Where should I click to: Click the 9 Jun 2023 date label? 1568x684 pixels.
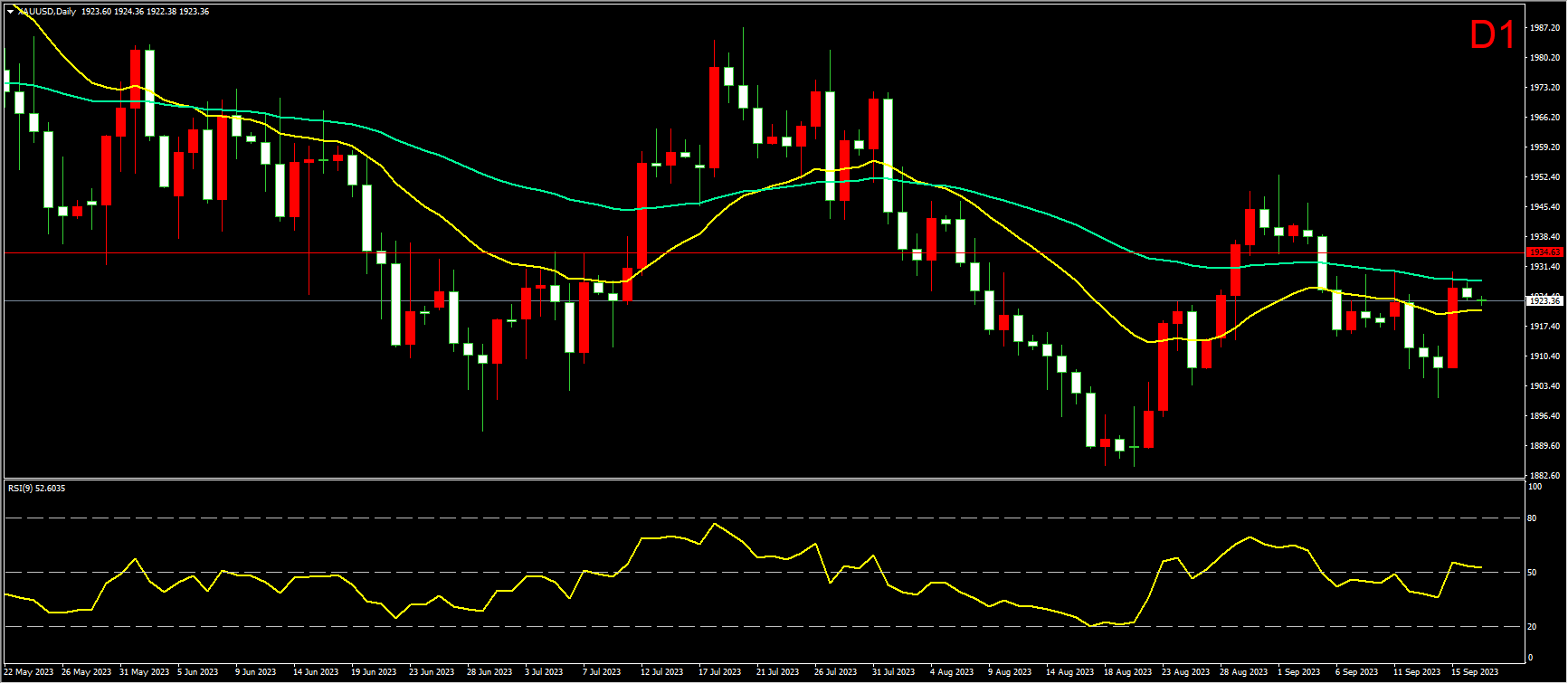[x=256, y=672]
